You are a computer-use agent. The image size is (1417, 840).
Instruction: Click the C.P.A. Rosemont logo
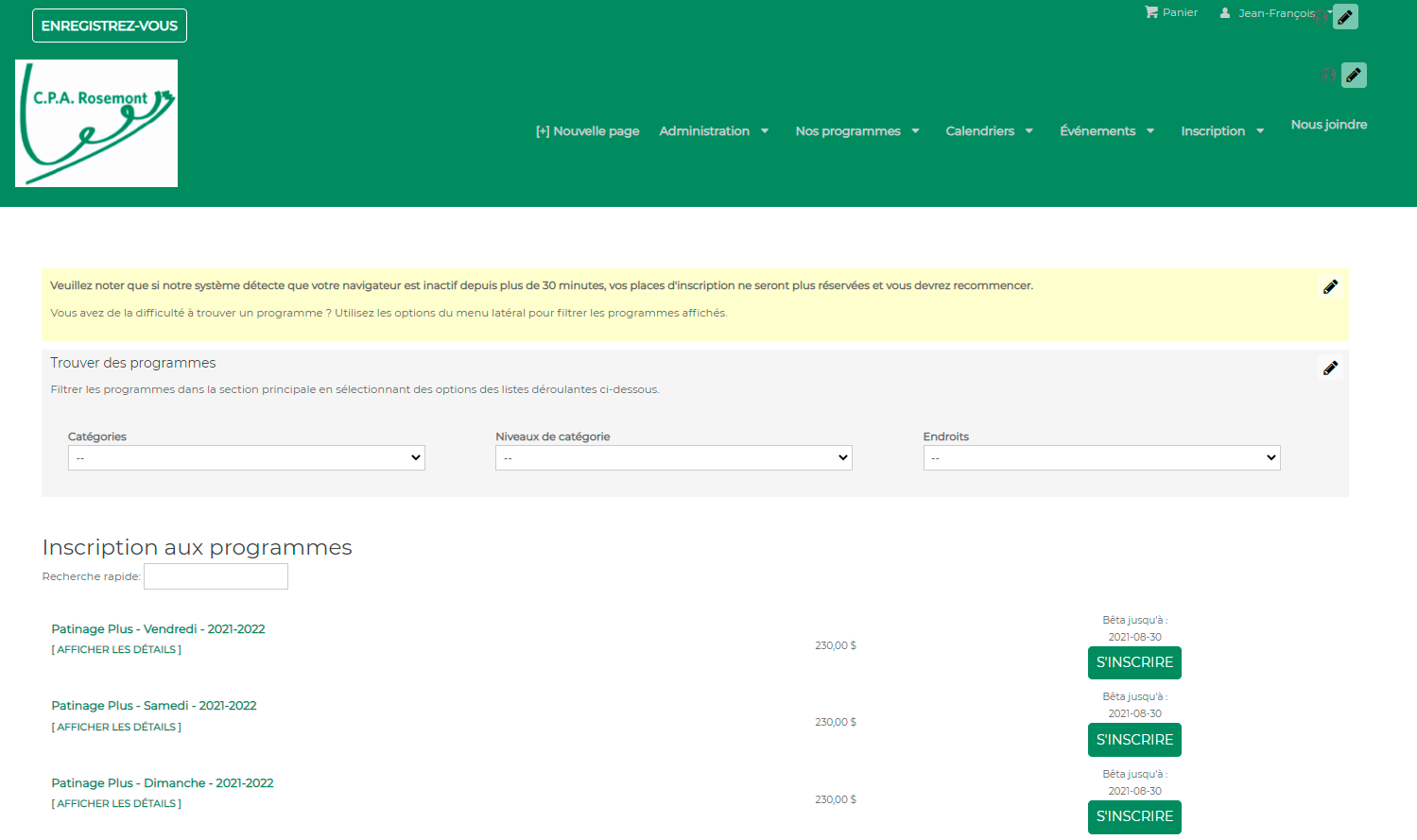tap(96, 123)
